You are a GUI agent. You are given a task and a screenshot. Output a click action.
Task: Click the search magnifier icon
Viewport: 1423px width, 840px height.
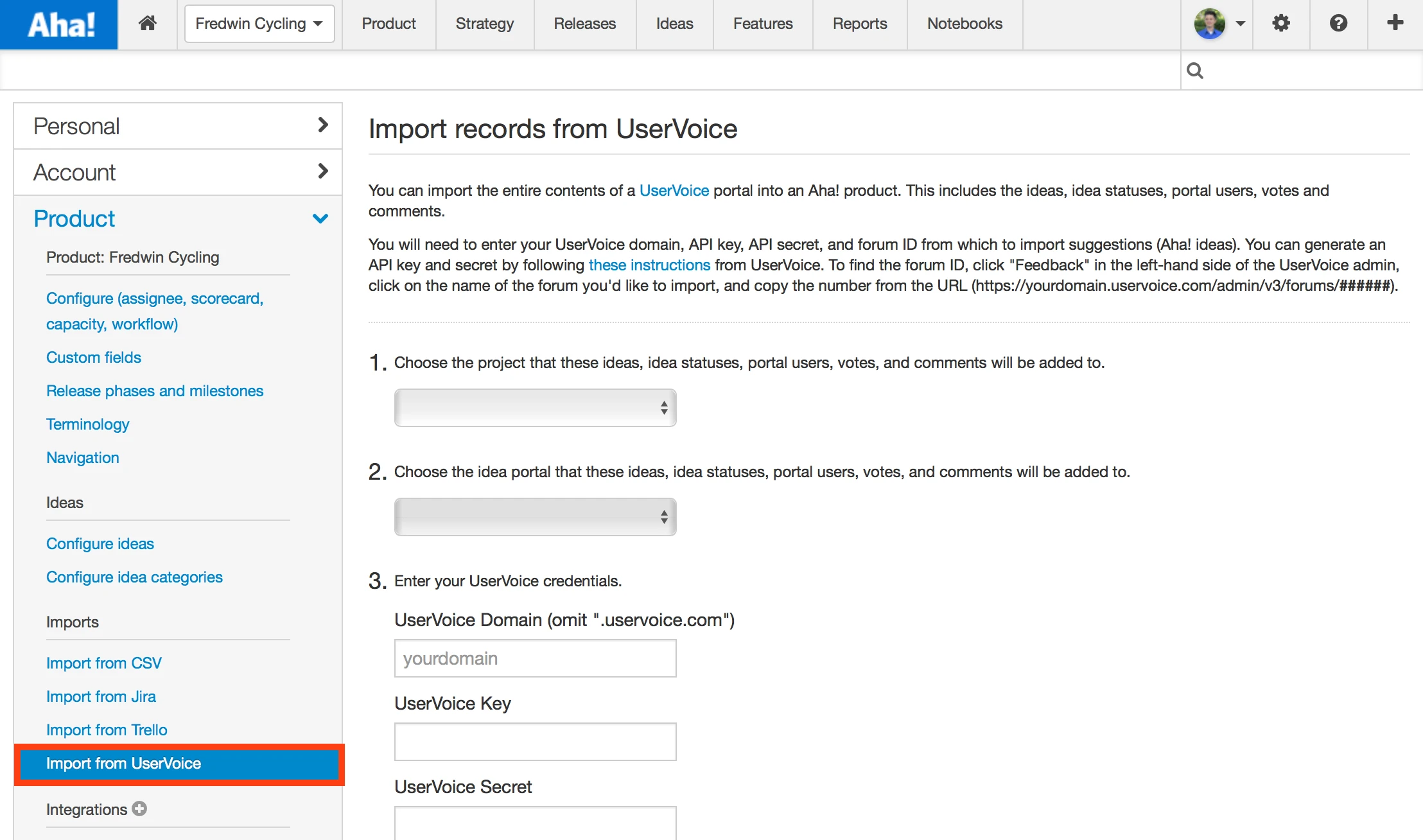coord(1195,71)
